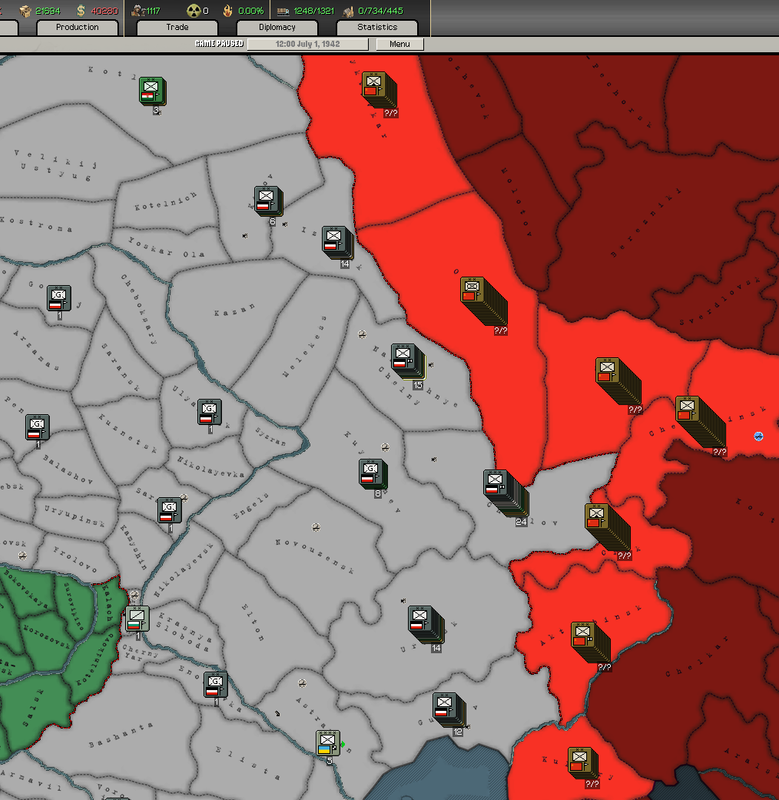Click the Morozovsk province in green territory
This screenshot has height=800, width=779.
pos(45,635)
